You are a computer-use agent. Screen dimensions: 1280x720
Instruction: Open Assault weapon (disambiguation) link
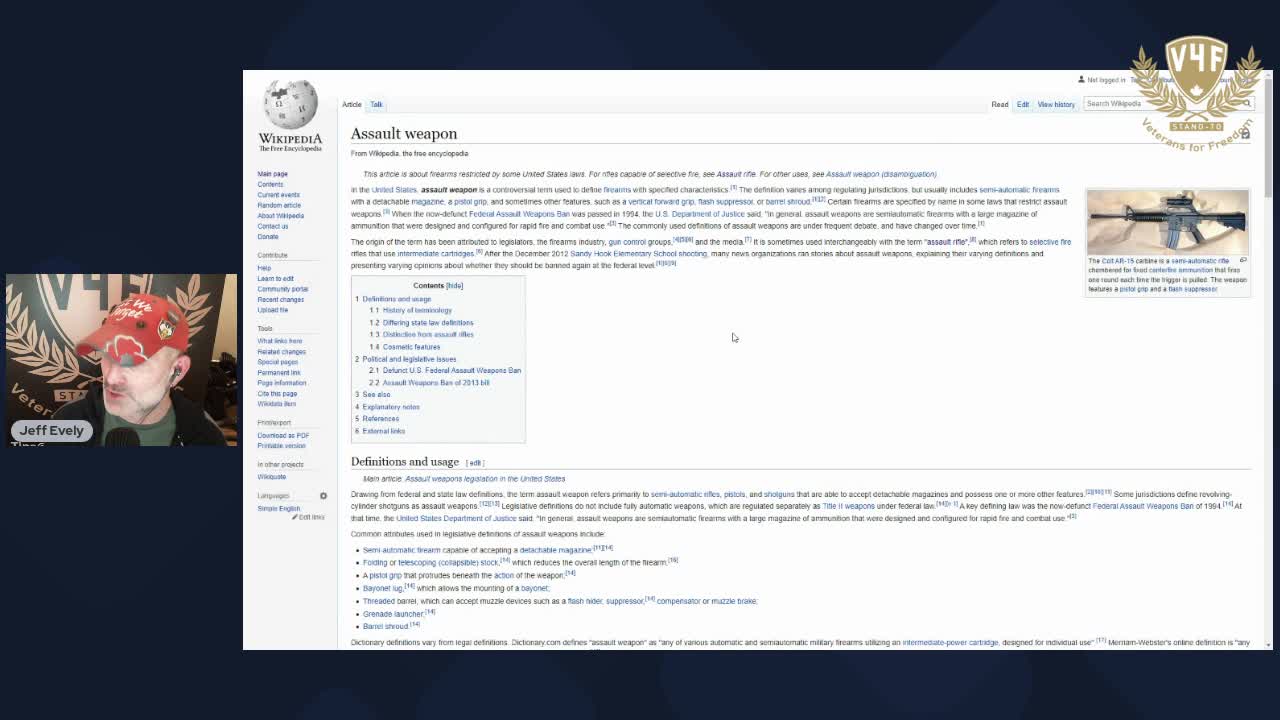881,175
